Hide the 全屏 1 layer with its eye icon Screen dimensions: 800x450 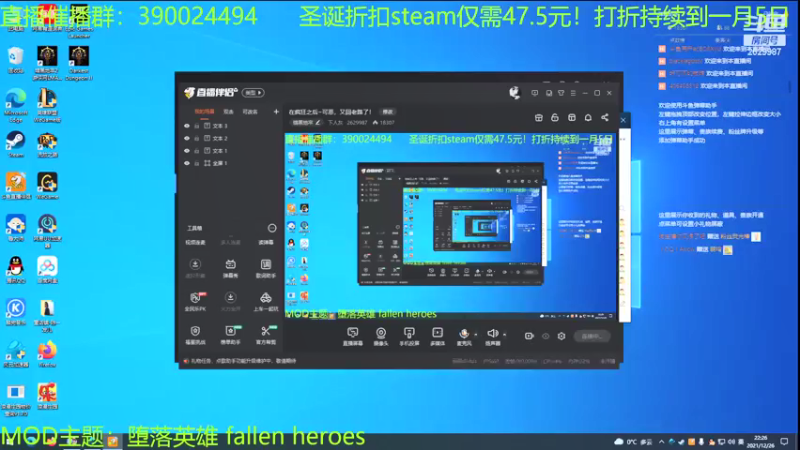point(187,163)
